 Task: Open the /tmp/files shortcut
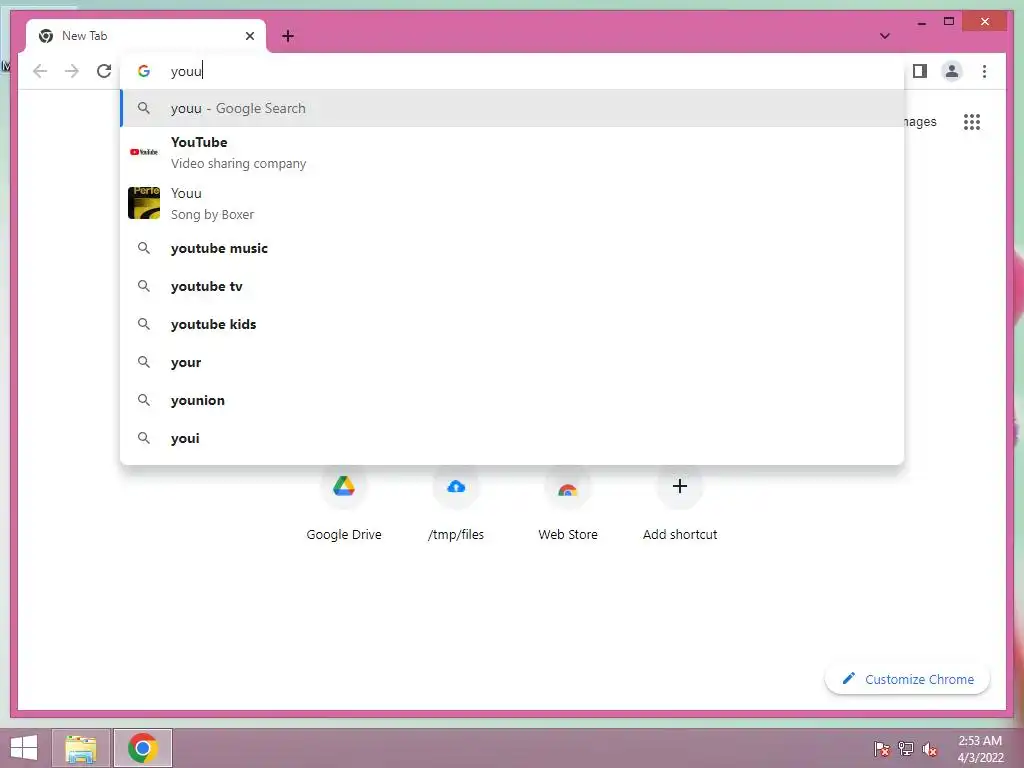coord(456,504)
